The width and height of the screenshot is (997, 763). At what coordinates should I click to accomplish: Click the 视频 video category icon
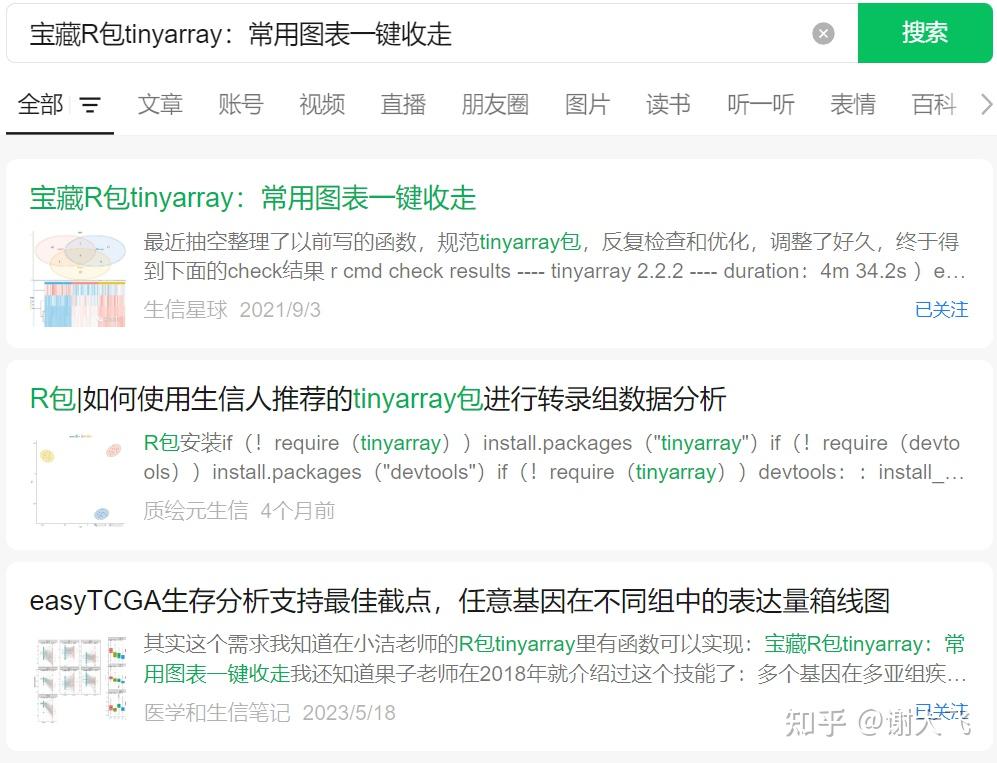pyautogui.click(x=321, y=105)
